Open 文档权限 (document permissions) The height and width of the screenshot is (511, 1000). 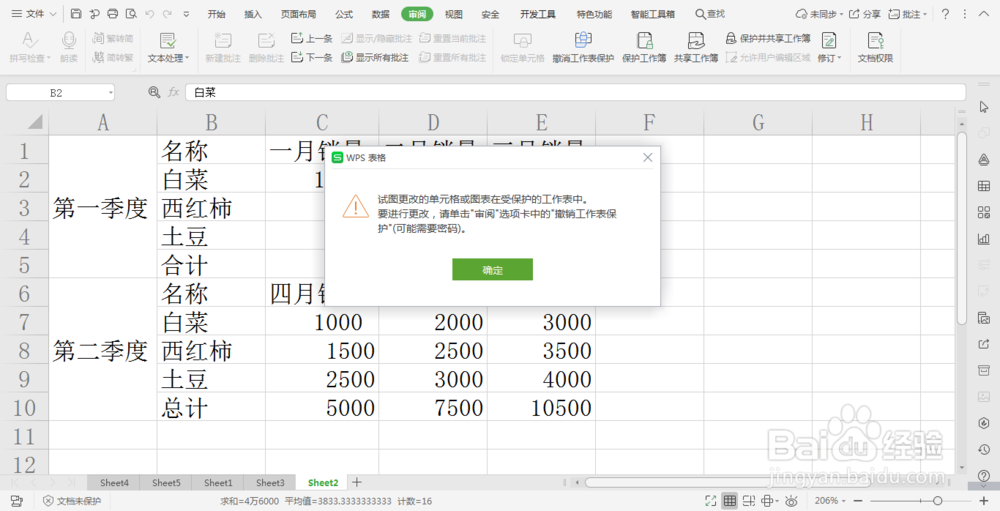875,47
